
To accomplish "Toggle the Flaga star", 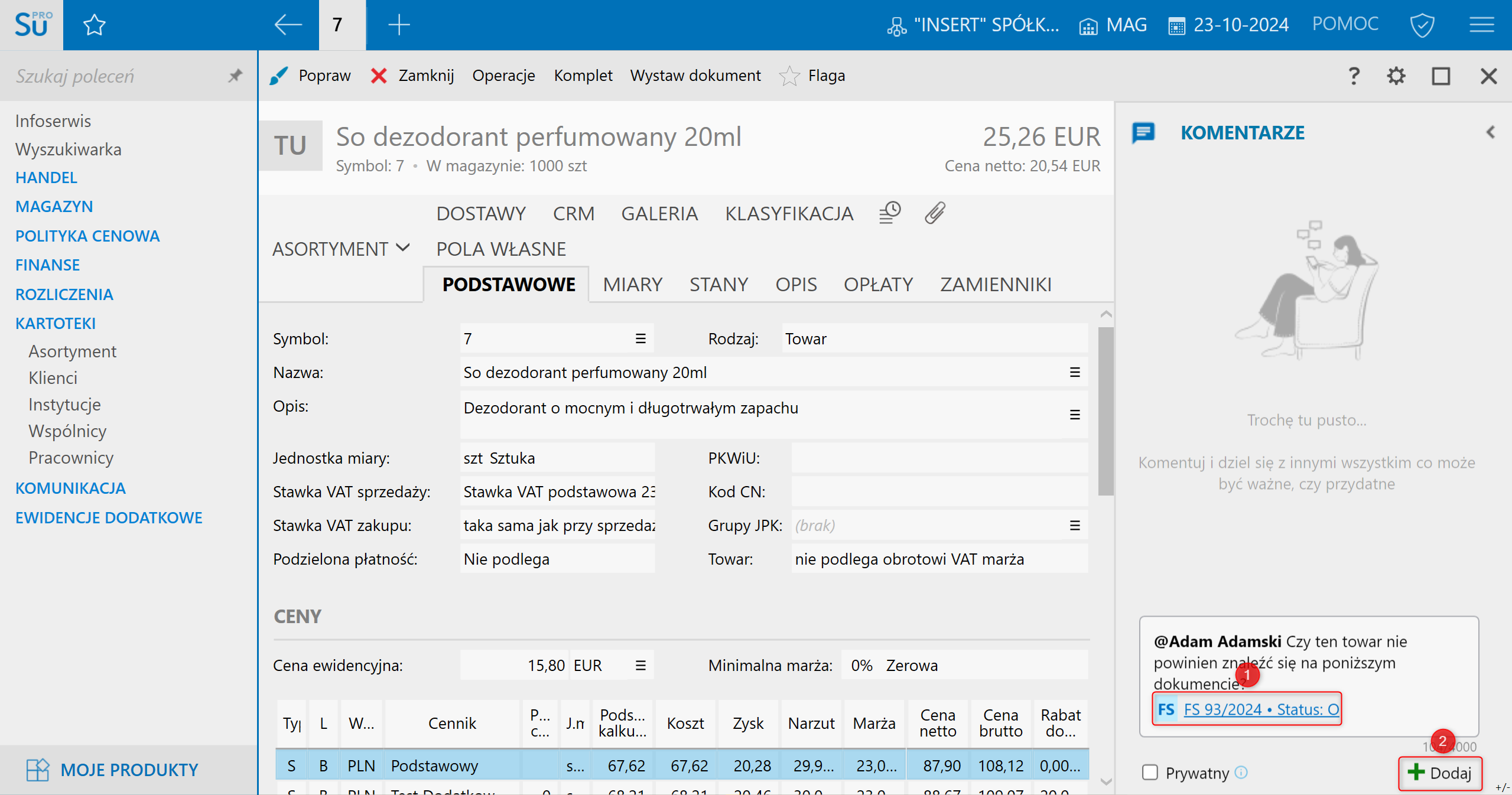I will (789, 76).
